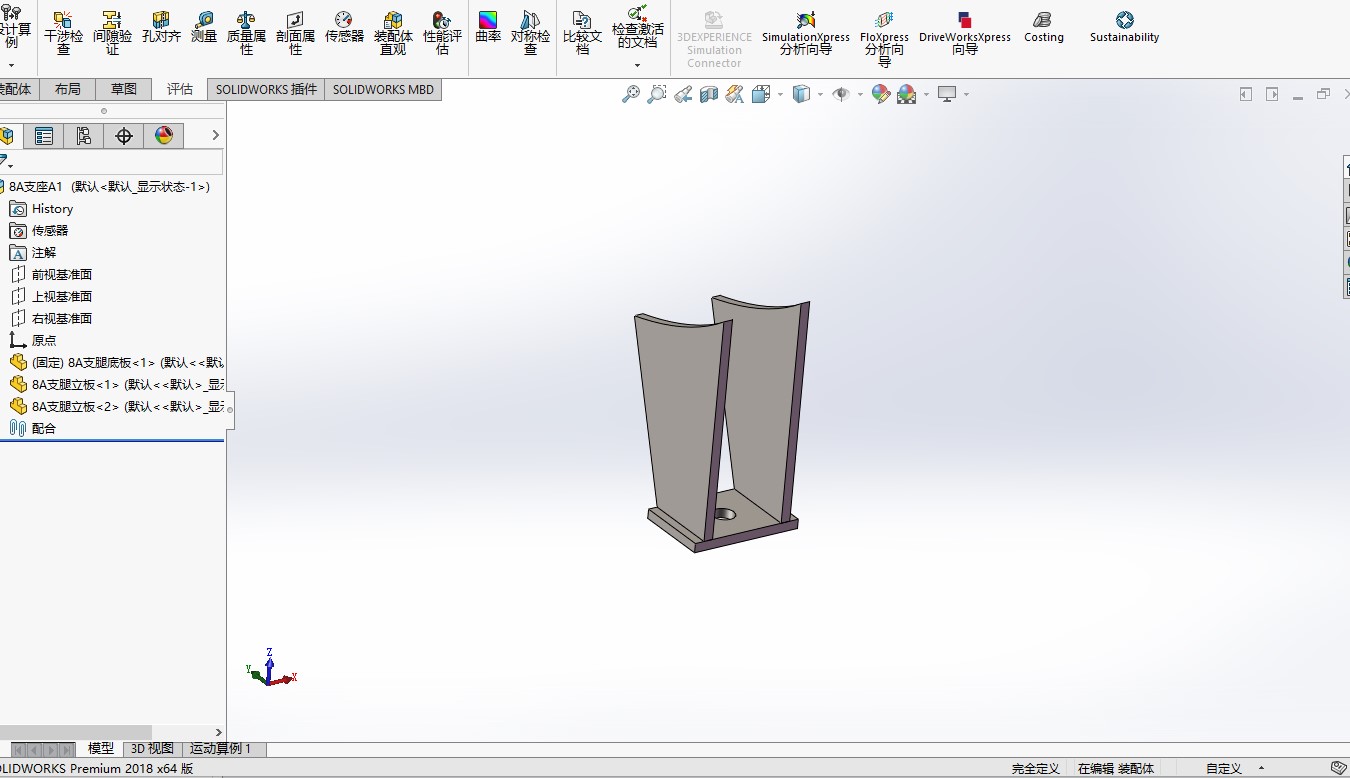Toggle the hide/show items eye icon

tap(841, 94)
